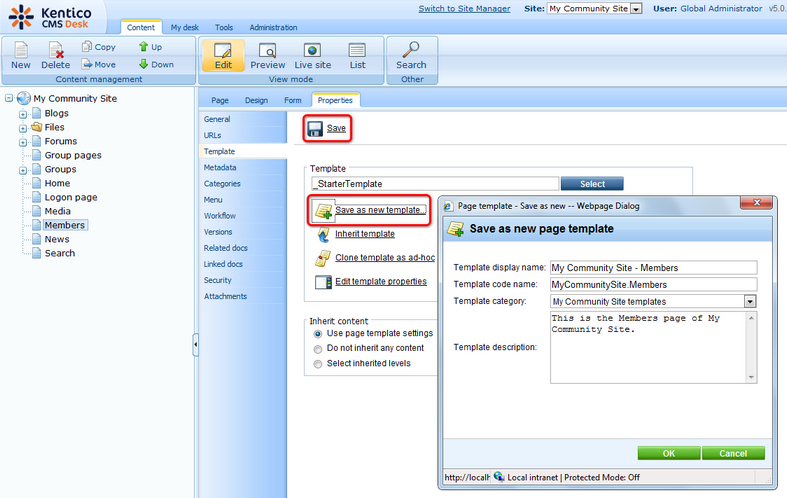This screenshot has width=787, height=498.
Task: Select the Select inherited levels option
Action: (x=318, y=364)
